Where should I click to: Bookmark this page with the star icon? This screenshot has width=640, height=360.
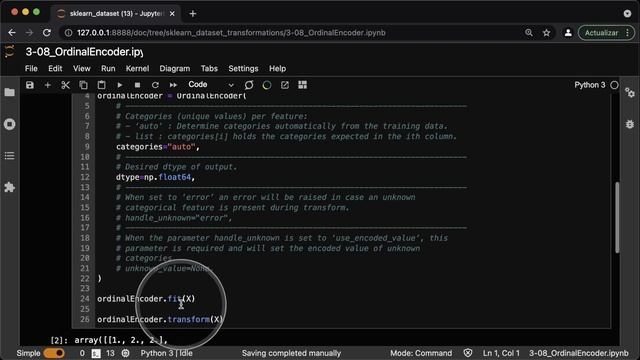click(547, 33)
